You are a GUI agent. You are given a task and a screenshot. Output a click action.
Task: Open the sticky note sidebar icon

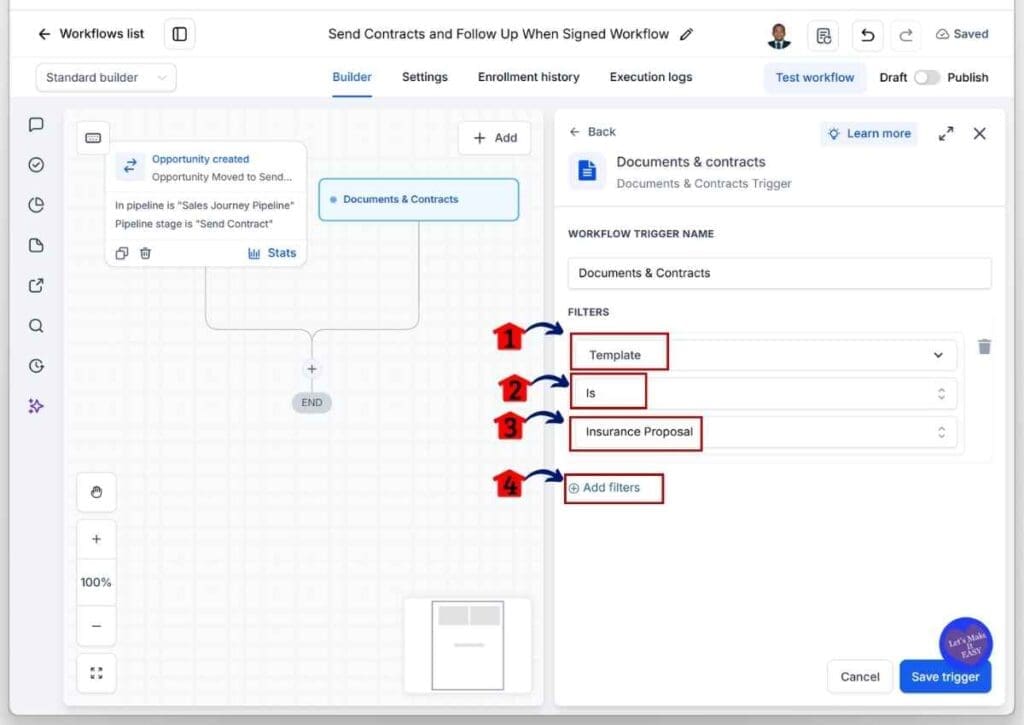pyautogui.click(x=37, y=246)
